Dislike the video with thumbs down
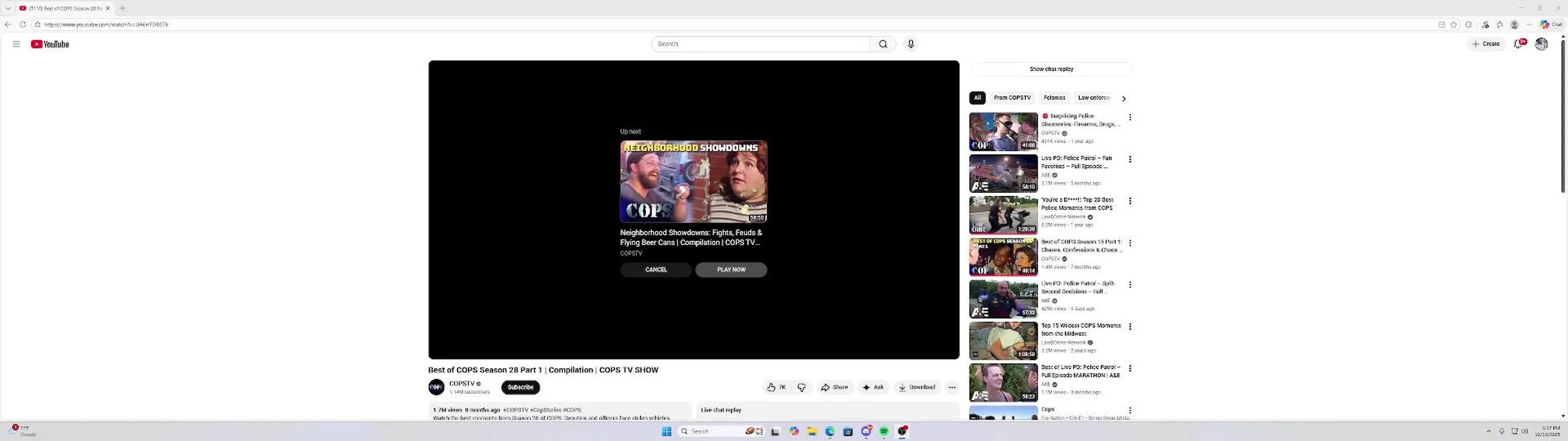1568x441 pixels. coord(802,387)
